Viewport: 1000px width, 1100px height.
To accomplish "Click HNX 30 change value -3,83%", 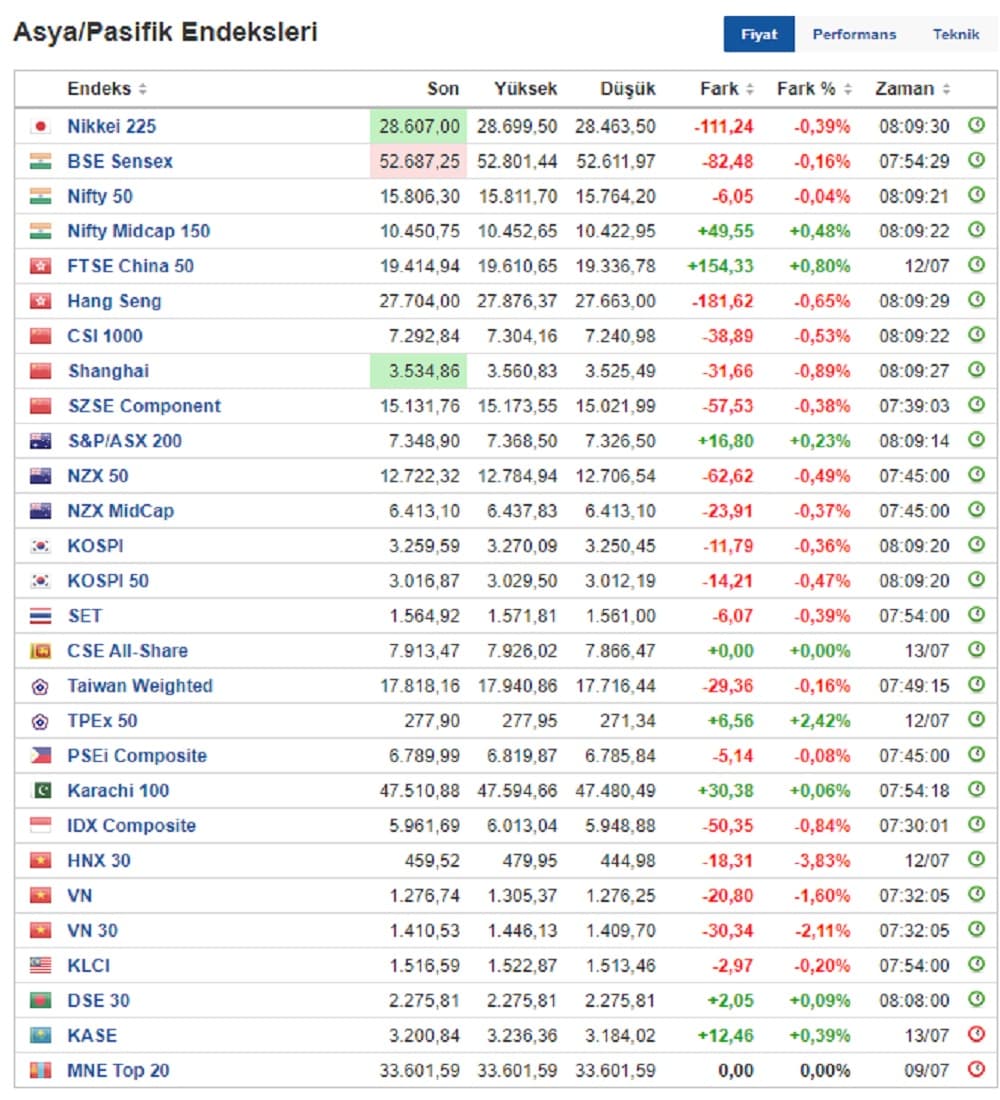I will tap(822, 860).
